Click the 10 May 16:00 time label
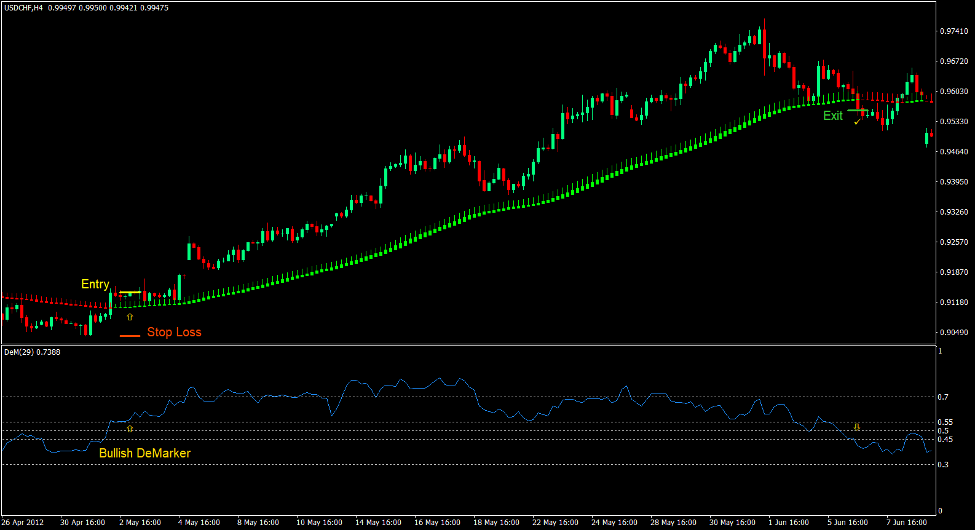This screenshot has height=531, width=977. coord(319,523)
